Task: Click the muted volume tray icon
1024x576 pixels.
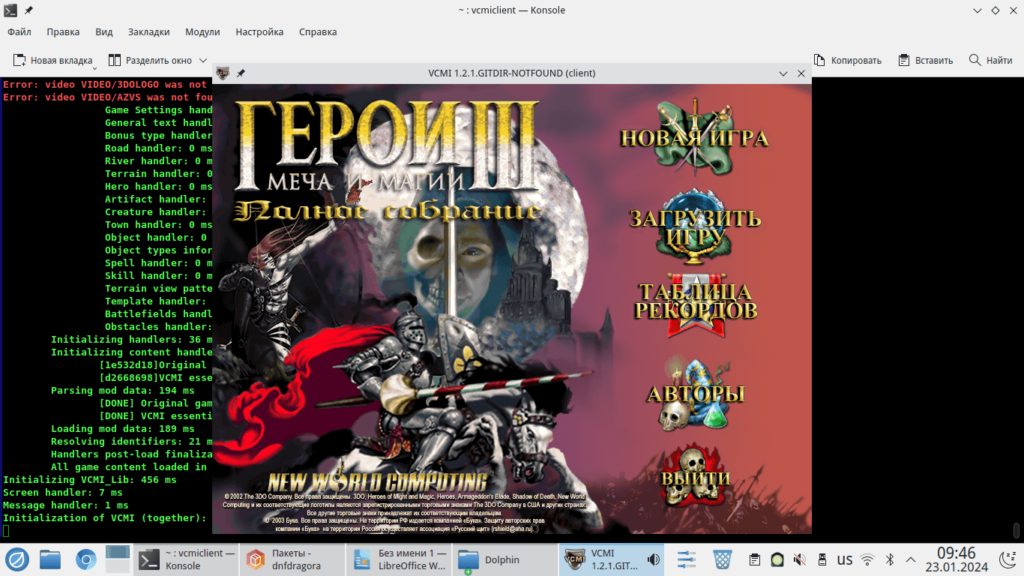Action: [799, 560]
